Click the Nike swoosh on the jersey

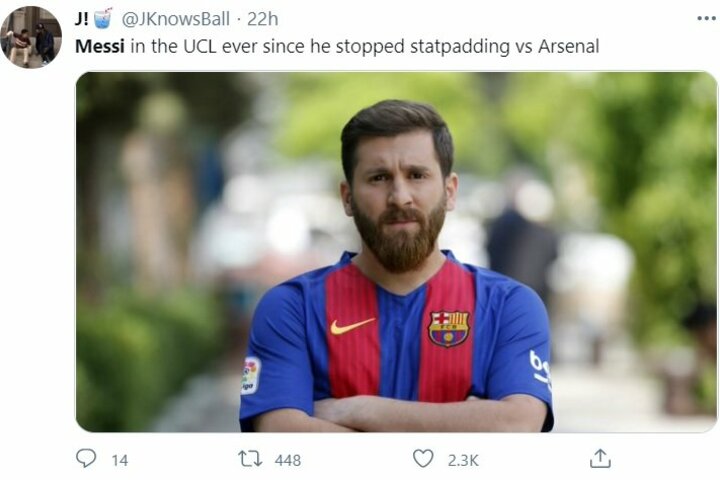(x=352, y=326)
